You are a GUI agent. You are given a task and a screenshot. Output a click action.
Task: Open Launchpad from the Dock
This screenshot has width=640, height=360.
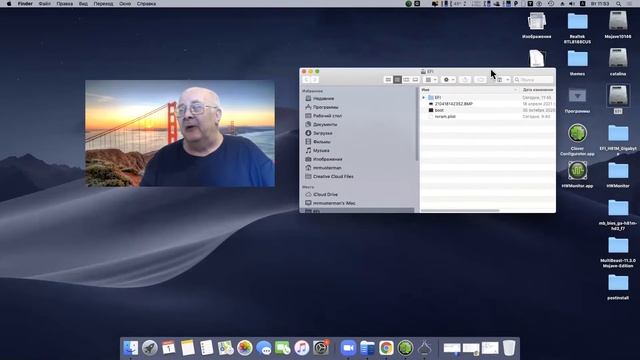(150, 348)
